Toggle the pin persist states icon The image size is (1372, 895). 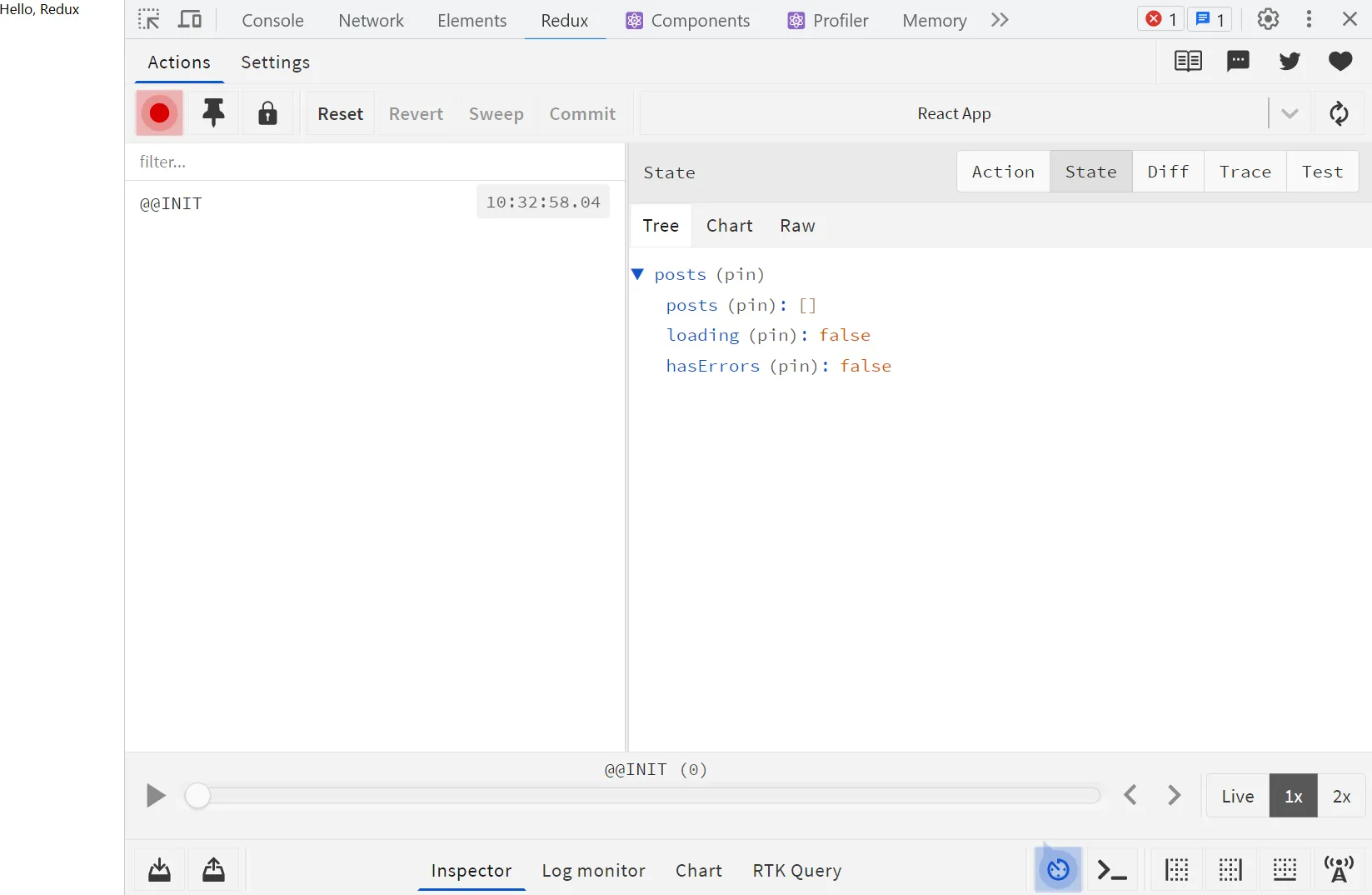pos(214,113)
